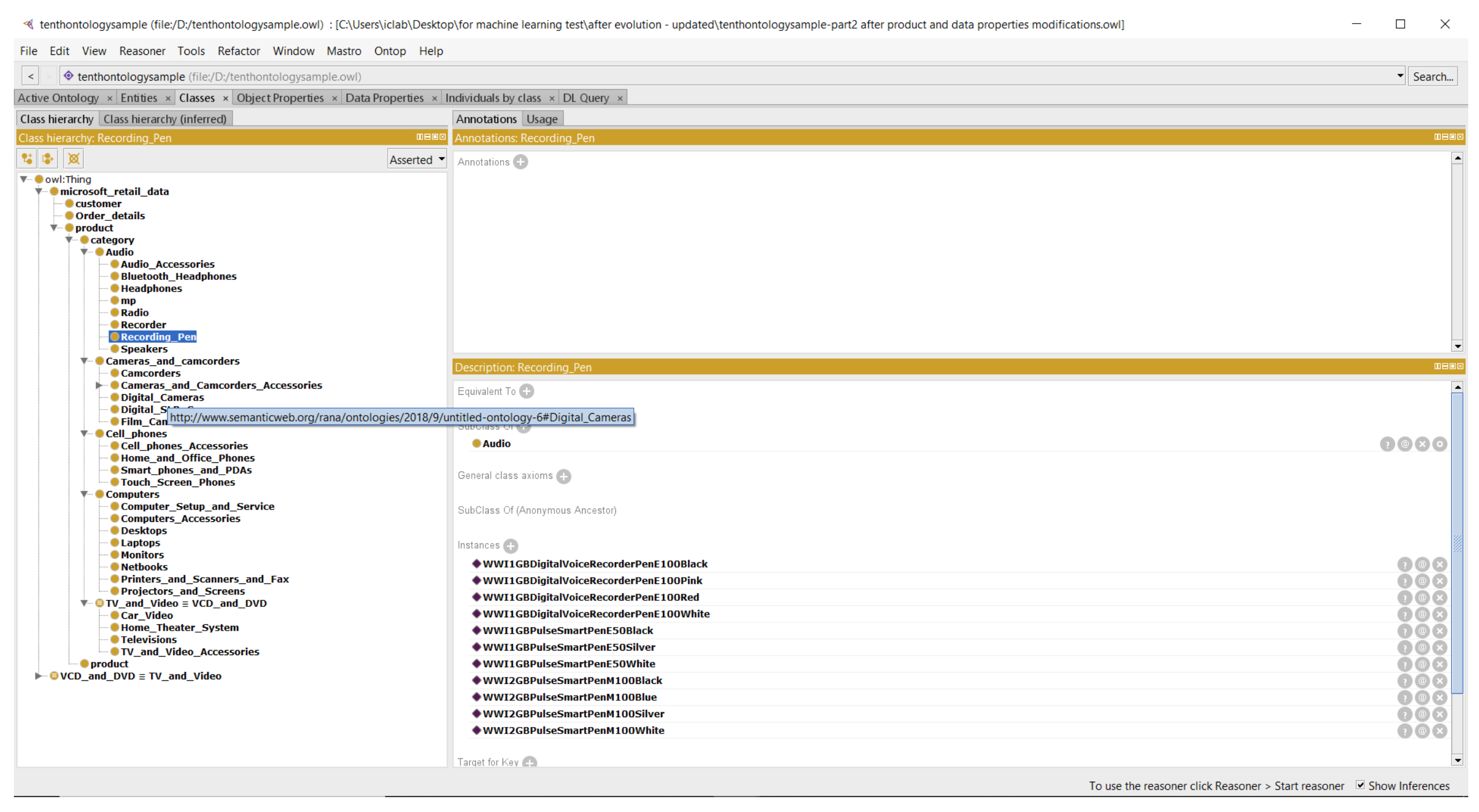Open the active ontology selector dropdown arrow
This screenshot has height=812, width=1479.
[1400, 76]
